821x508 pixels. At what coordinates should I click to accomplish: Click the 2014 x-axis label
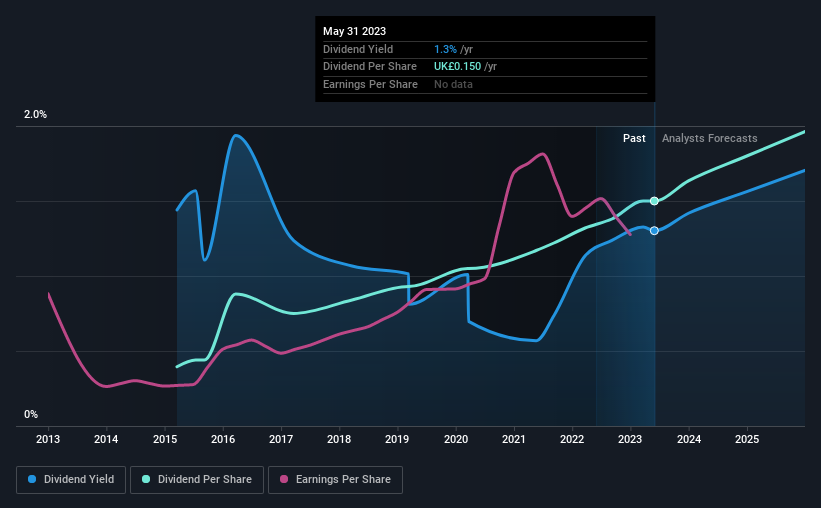click(x=106, y=439)
